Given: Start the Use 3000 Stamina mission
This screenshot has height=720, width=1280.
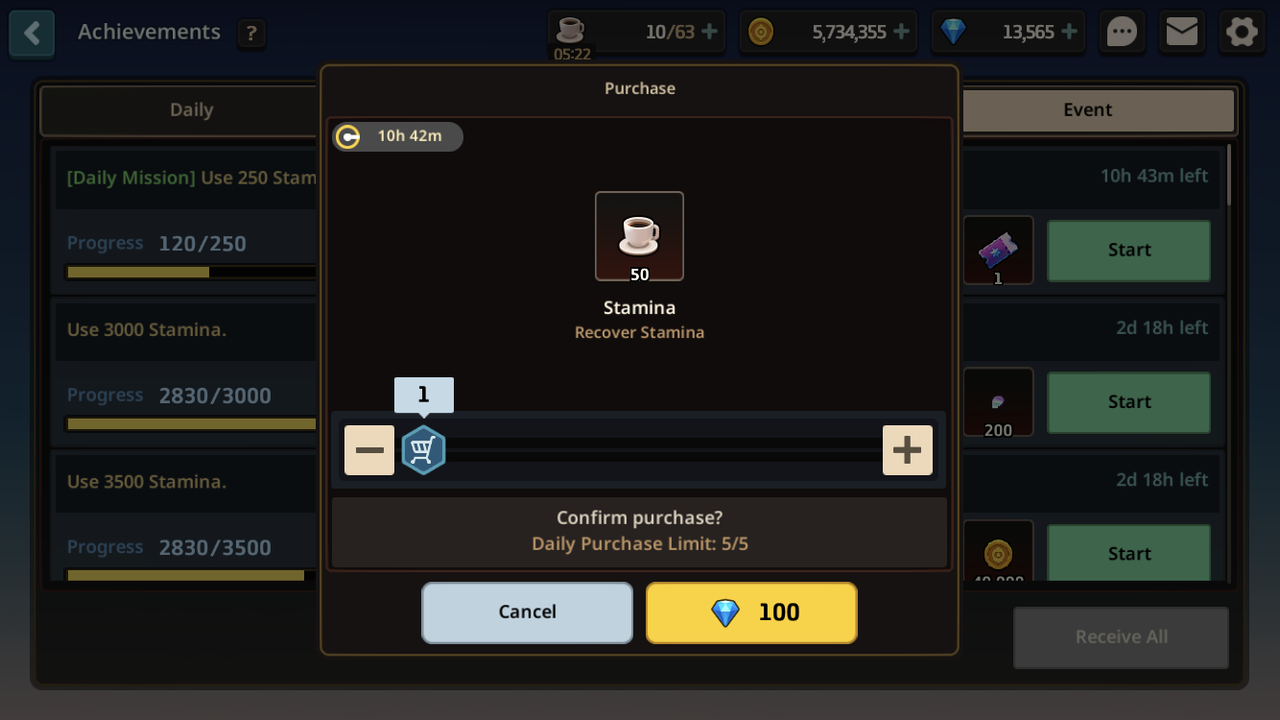Looking at the screenshot, I should pyautogui.click(x=1129, y=402).
